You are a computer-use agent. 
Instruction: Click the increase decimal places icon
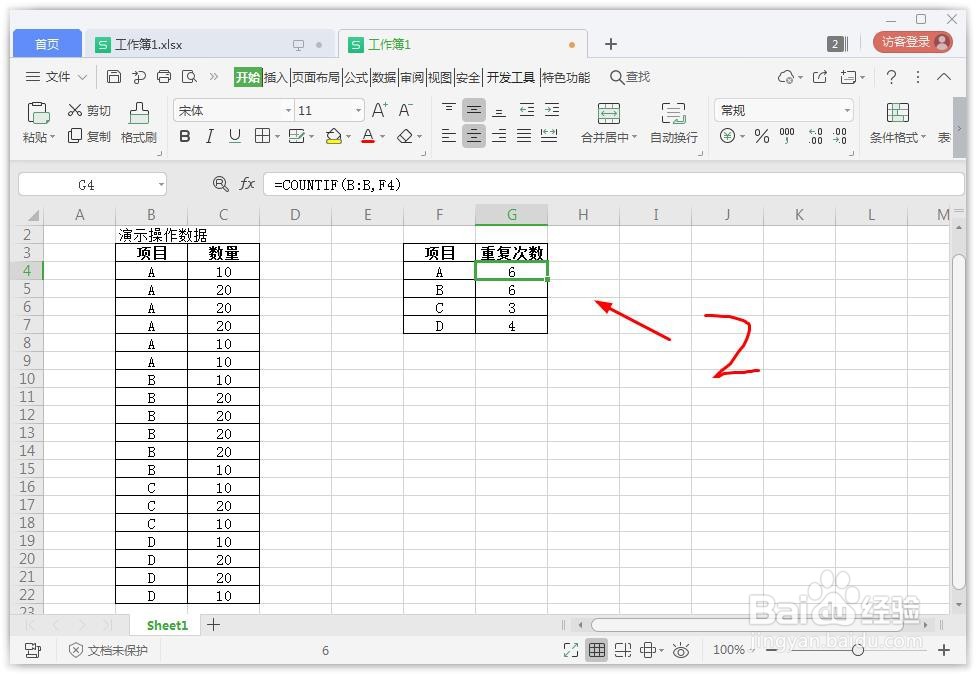click(815, 136)
